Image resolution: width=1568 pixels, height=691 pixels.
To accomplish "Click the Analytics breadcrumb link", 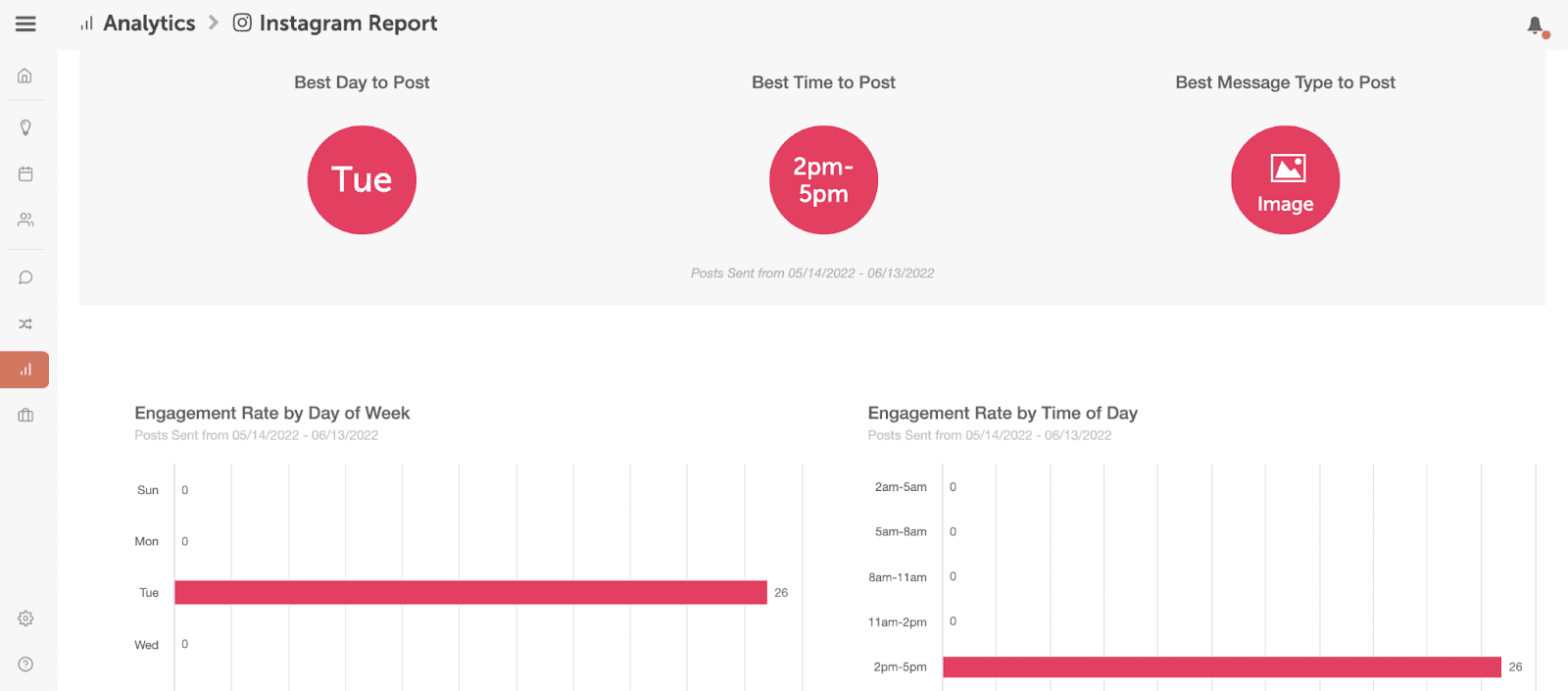I will click(148, 24).
